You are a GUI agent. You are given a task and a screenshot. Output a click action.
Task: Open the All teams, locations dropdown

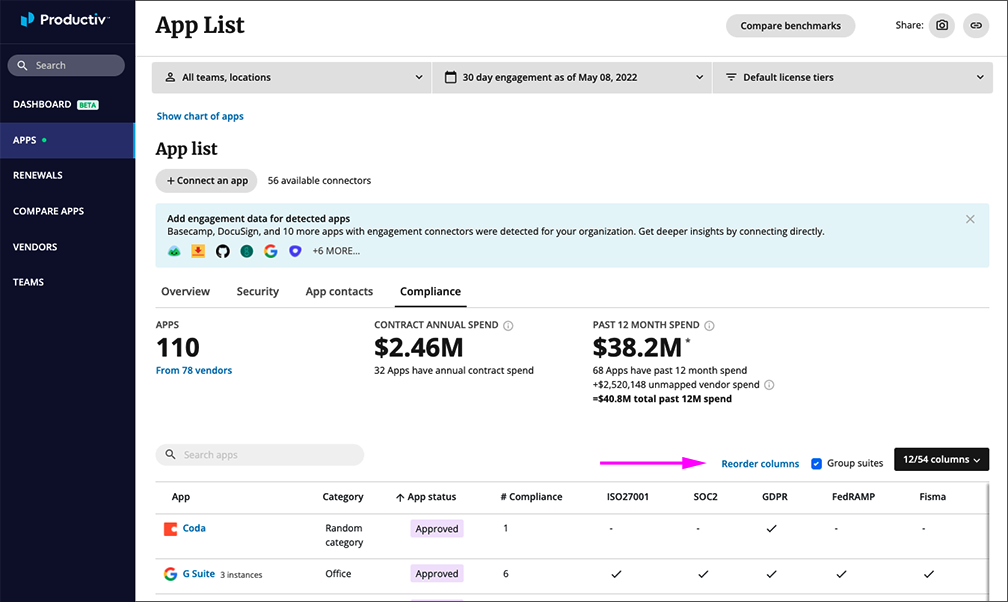pyautogui.click(x=292, y=77)
